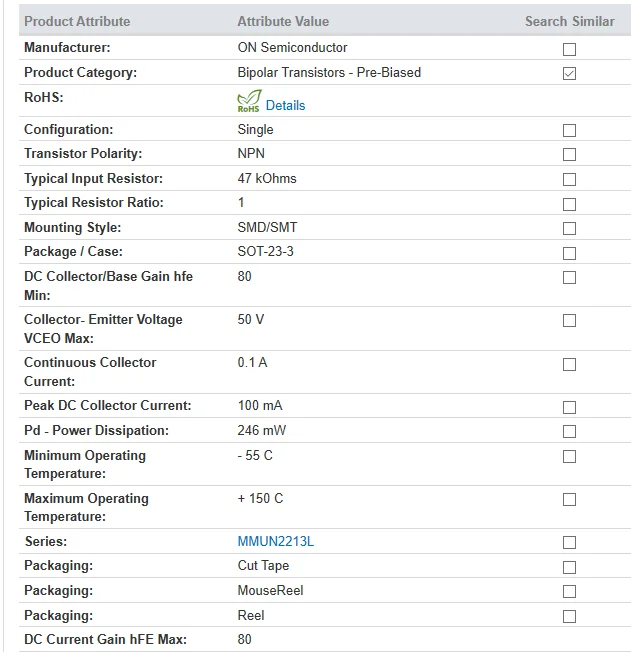Viewport: 631px width, 652px height.
Task: Click the RoHS: attribute label
Action: 44,97
